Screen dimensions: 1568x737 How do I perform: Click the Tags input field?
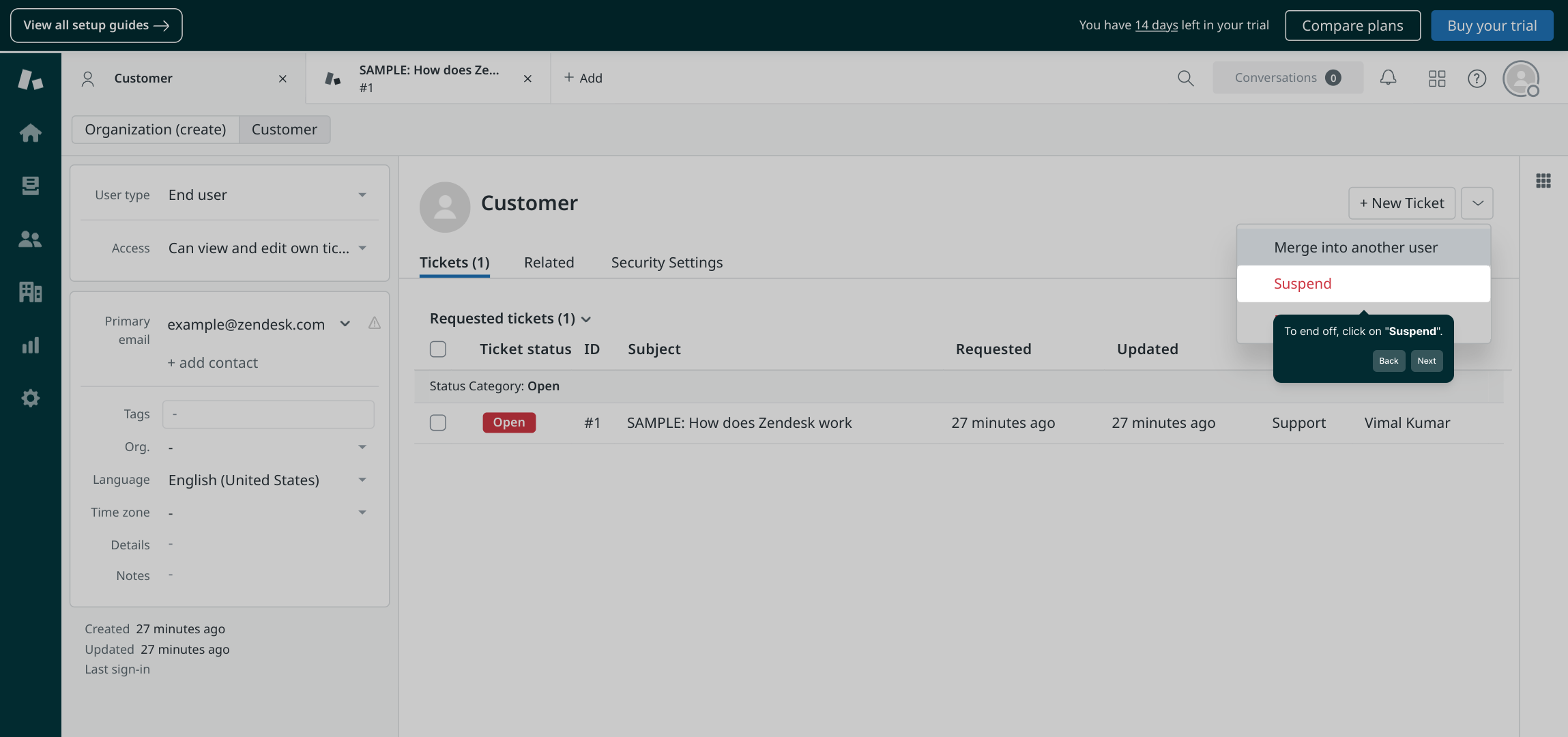click(x=268, y=414)
